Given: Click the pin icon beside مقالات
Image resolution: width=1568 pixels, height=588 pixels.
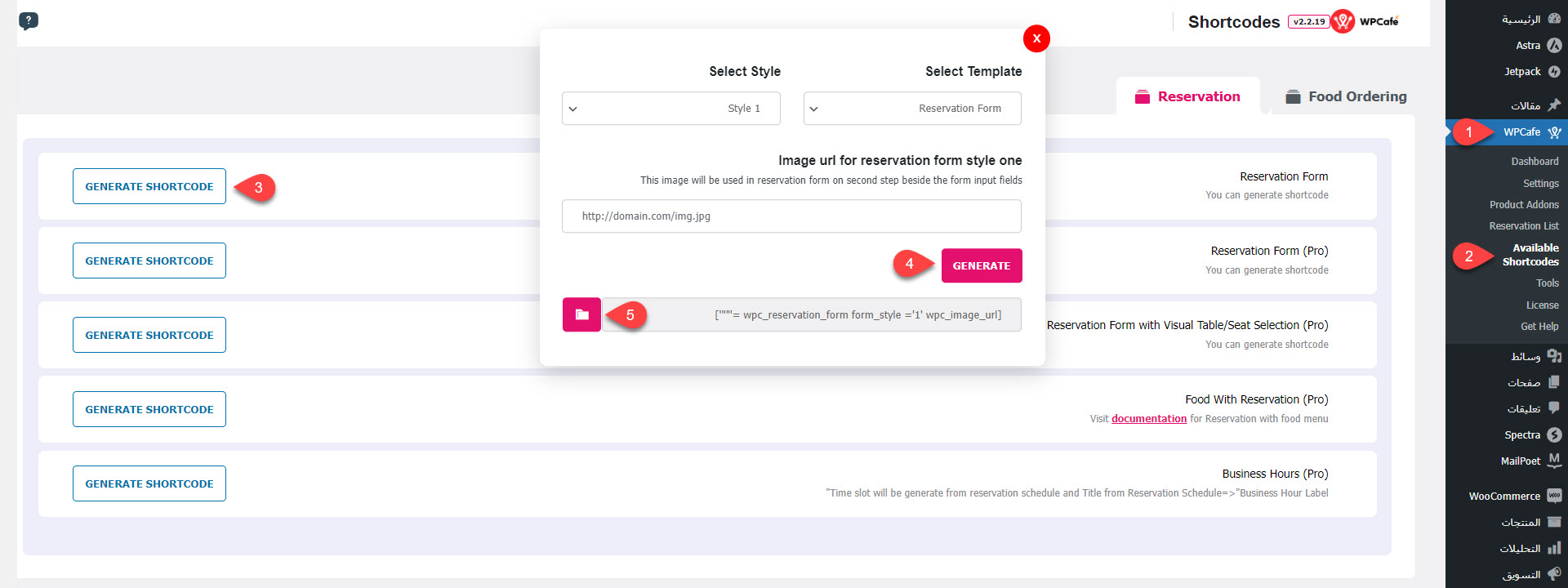Looking at the screenshot, I should tap(1554, 105).
